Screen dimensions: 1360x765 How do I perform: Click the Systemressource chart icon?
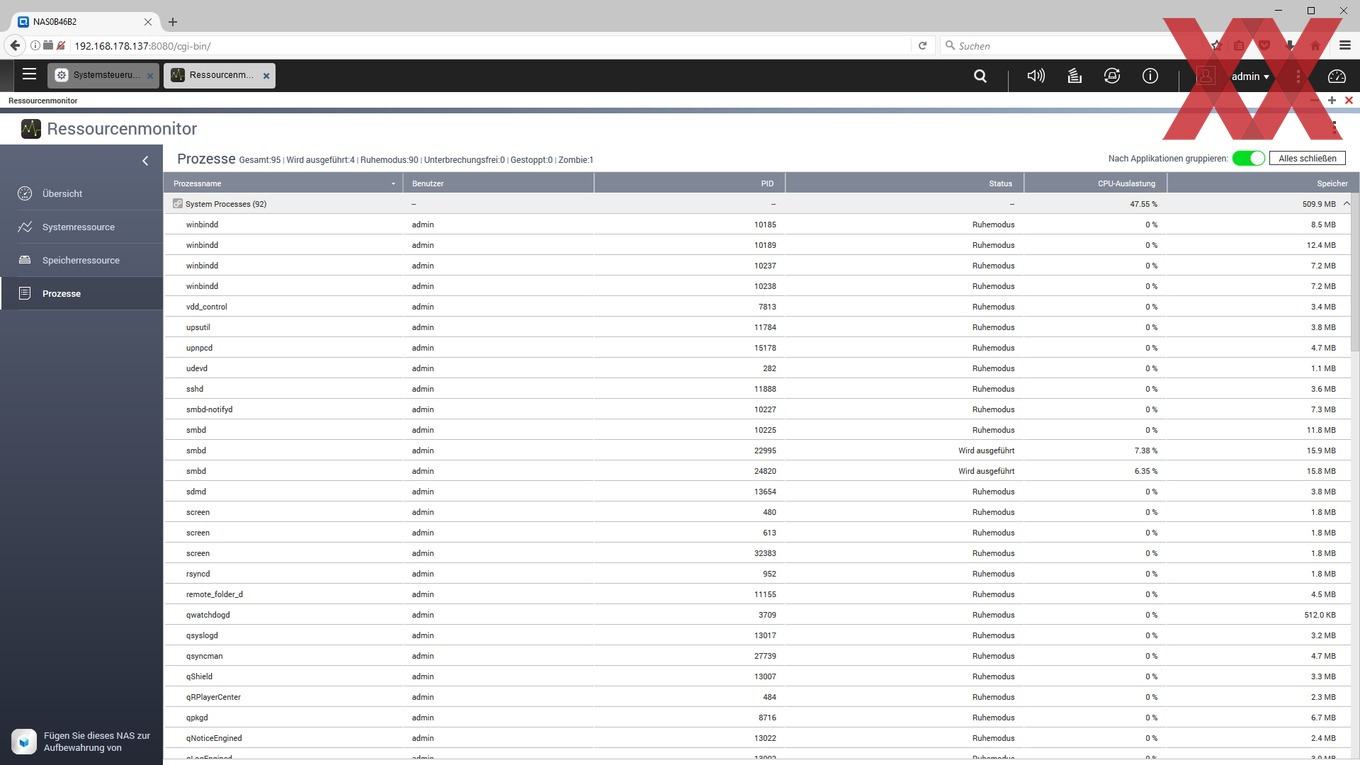click(25, 227)
